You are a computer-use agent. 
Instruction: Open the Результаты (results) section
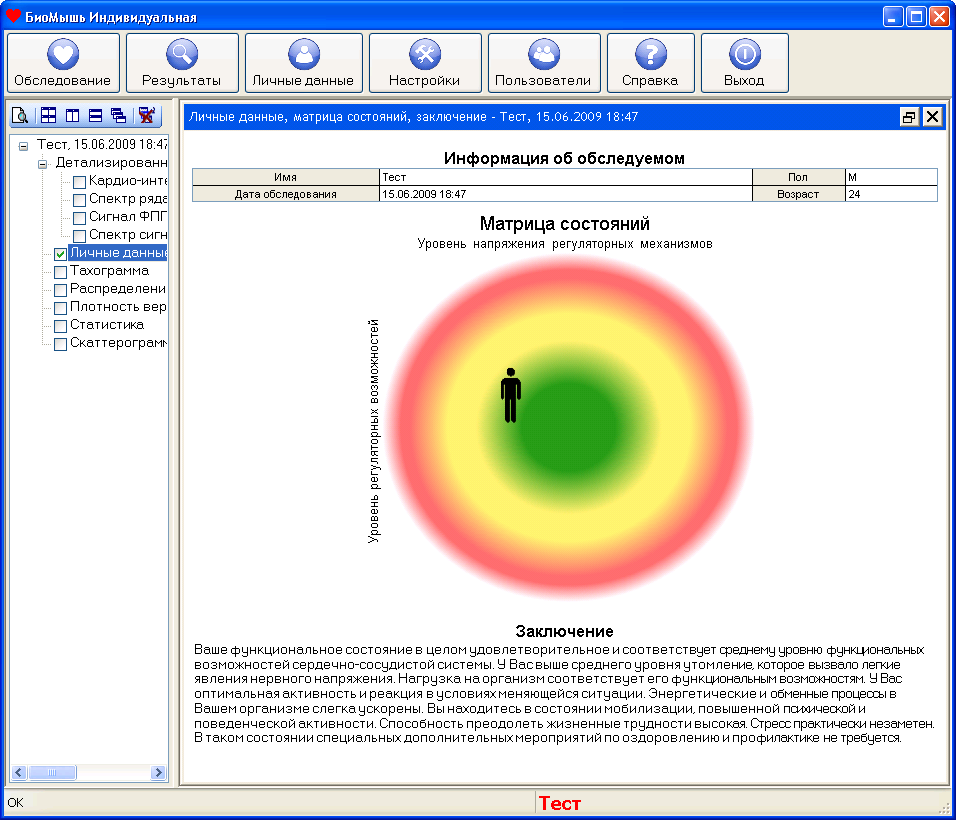(x=182, y=63)
